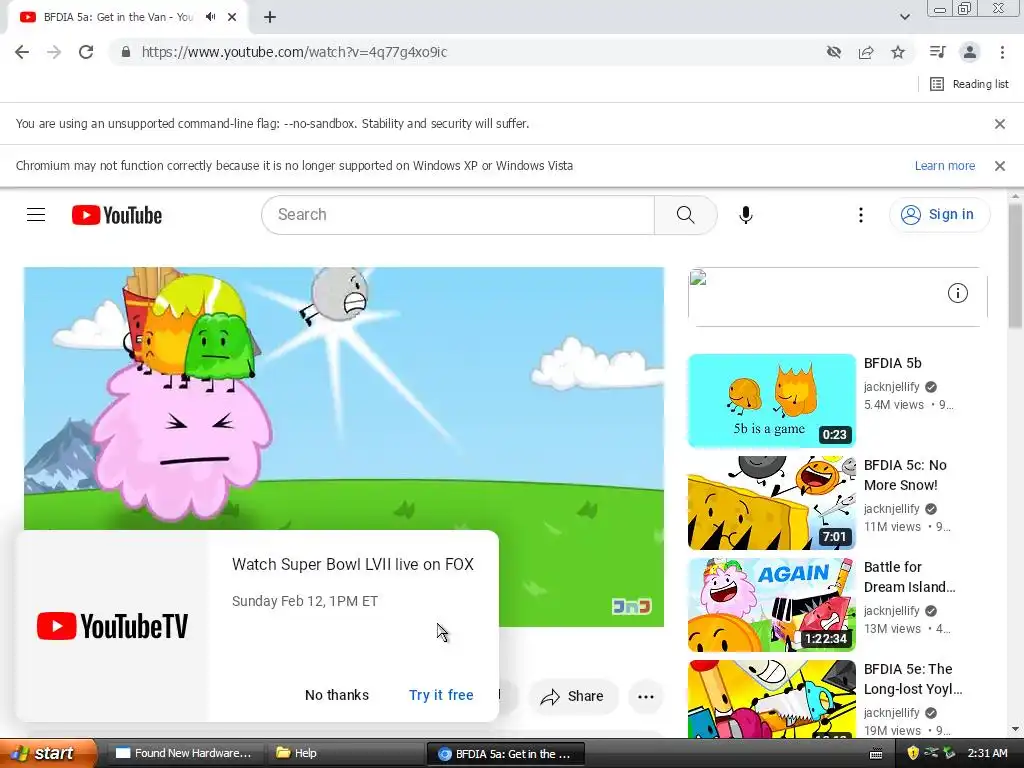Click the YouTubeTV logo in promo

point(112,626)
